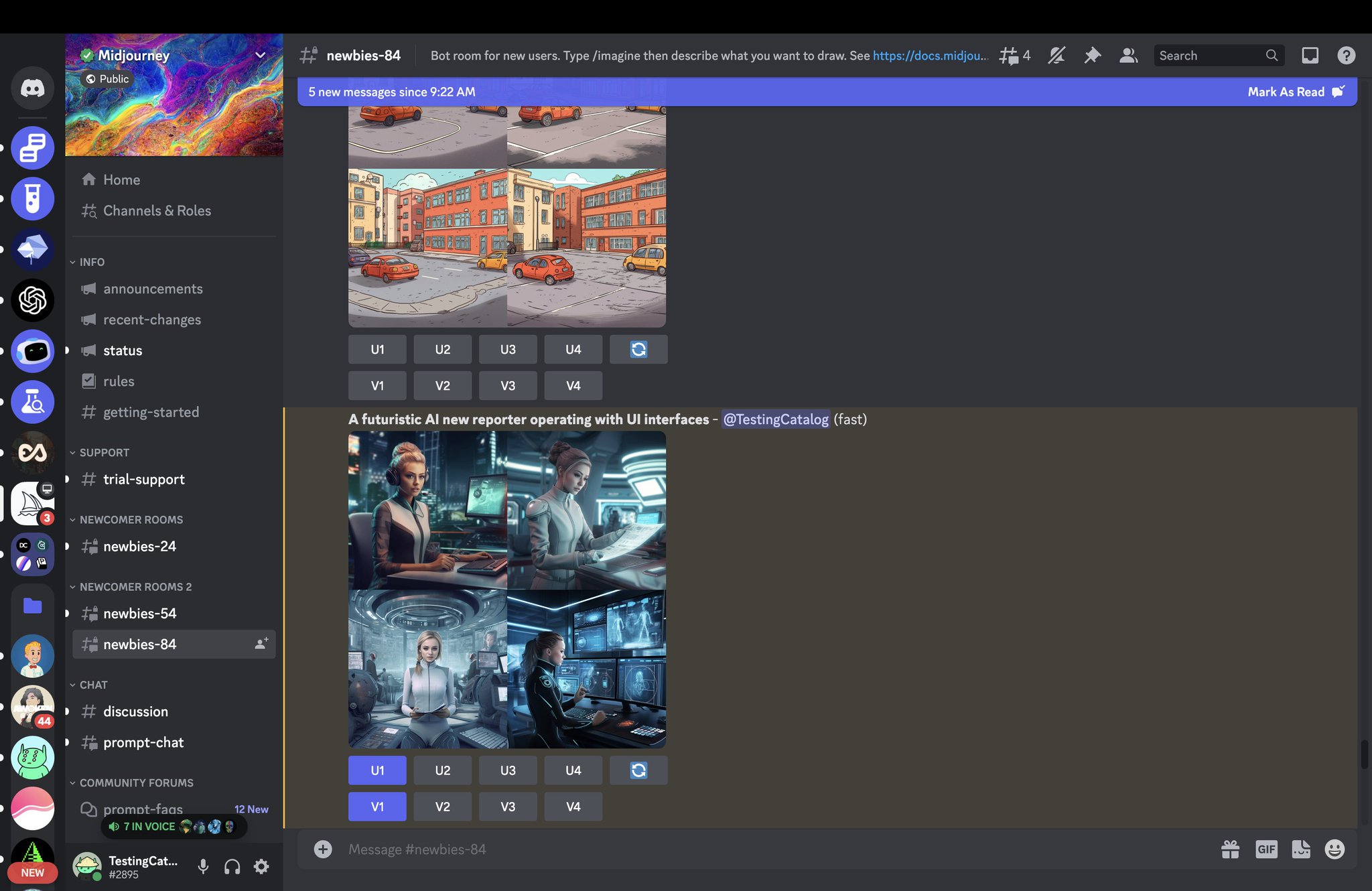Open the announcements channel
The image size is (1372, 891).
(174, 289)
